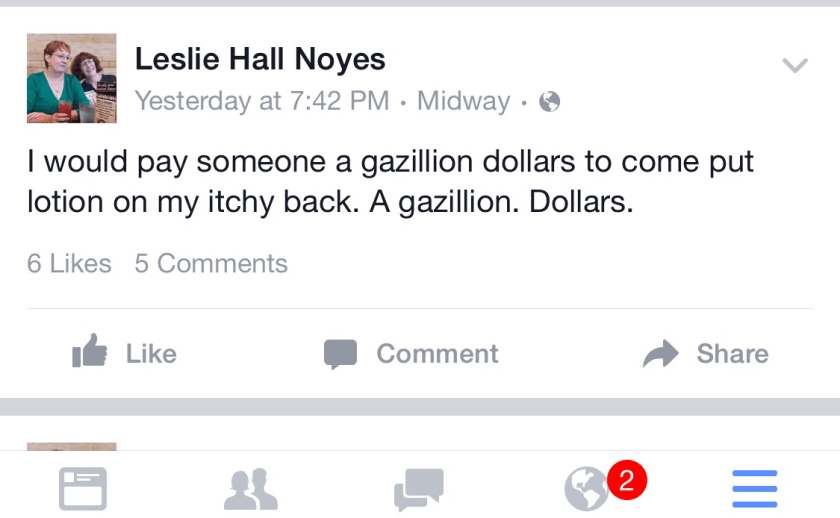Click the Yesterday at 7:42 PM timestamp

(261, 101)
